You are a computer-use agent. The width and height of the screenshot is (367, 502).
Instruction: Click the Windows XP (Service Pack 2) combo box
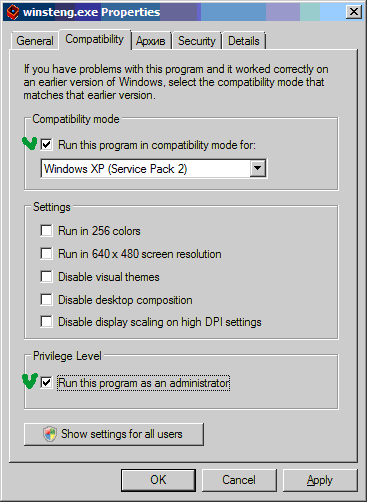pos(153,169)
